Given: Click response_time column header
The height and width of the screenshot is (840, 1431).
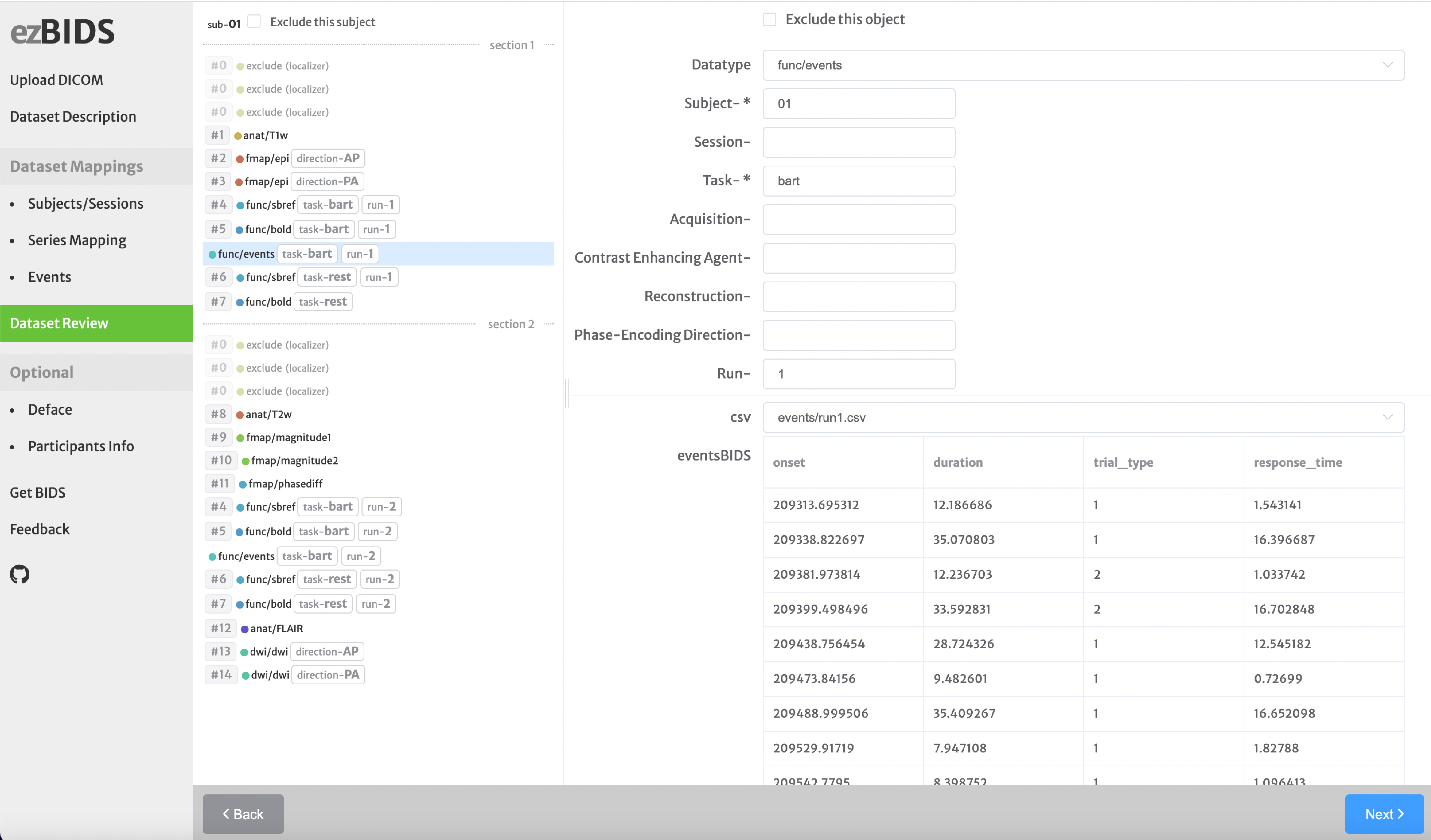Looking at the screenshot, I should click(x=1298, y=463).
